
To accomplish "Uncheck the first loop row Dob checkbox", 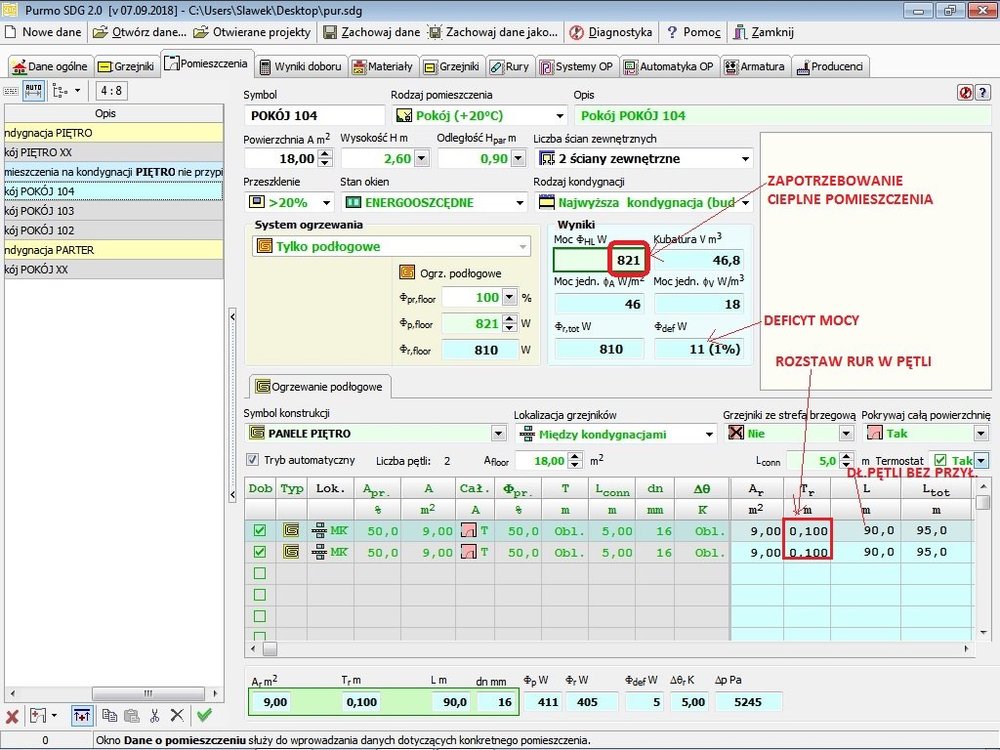I will click(x=260, y=531).
